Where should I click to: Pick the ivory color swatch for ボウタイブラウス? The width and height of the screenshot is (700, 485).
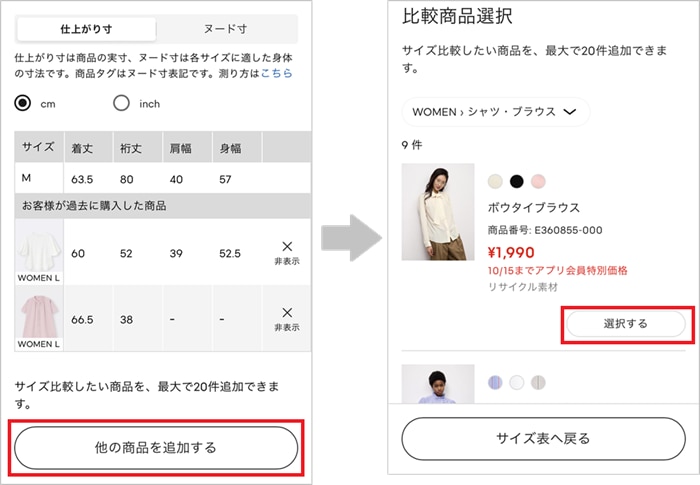coord(495,181)
